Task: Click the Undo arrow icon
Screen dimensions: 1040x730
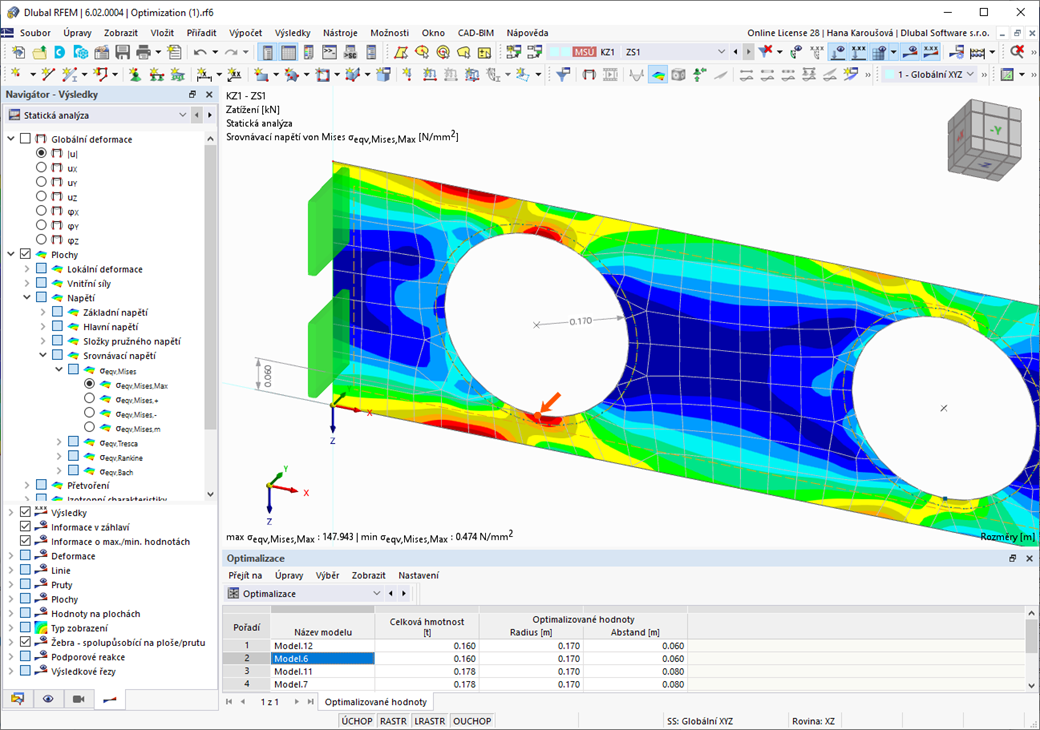Action: tap(200, 52)
